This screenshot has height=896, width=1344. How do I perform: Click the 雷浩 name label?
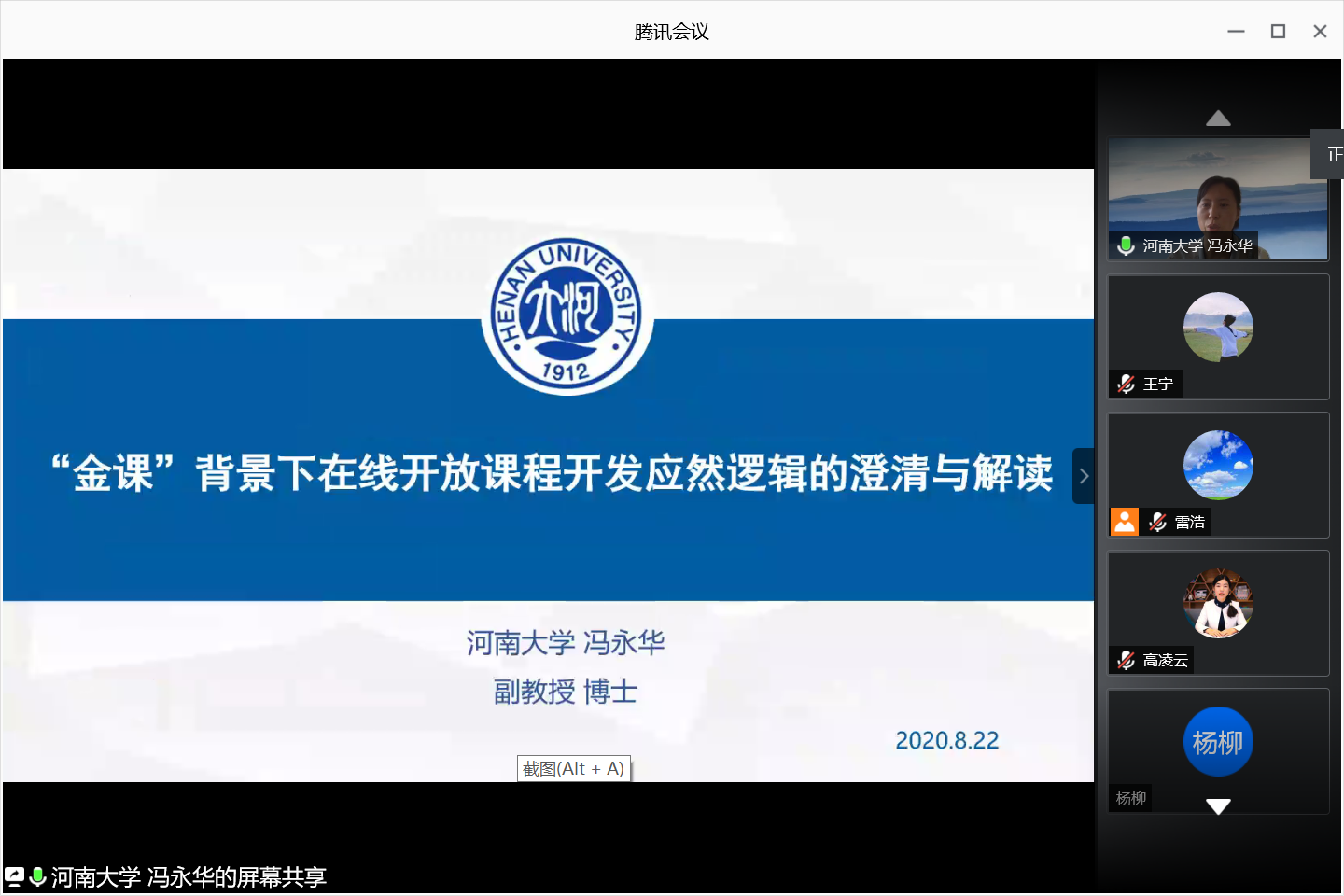pos(1190,522)
